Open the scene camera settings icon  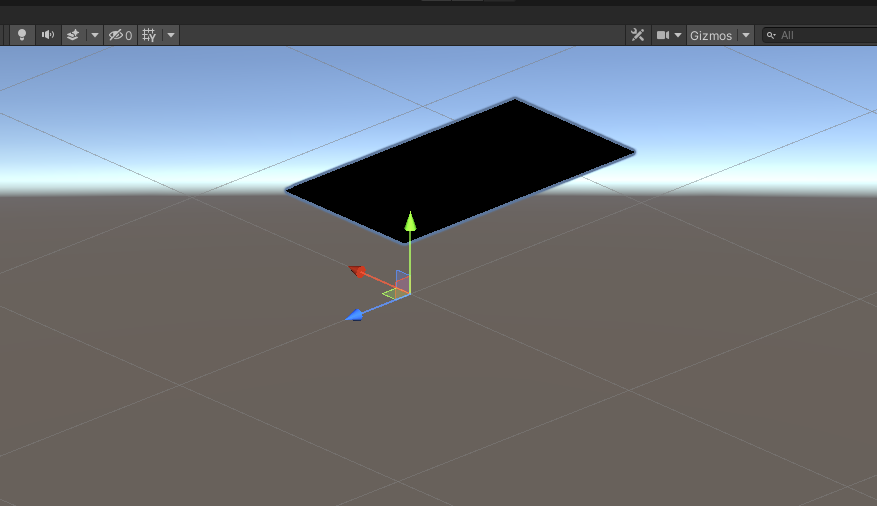[x=663, y=35]
